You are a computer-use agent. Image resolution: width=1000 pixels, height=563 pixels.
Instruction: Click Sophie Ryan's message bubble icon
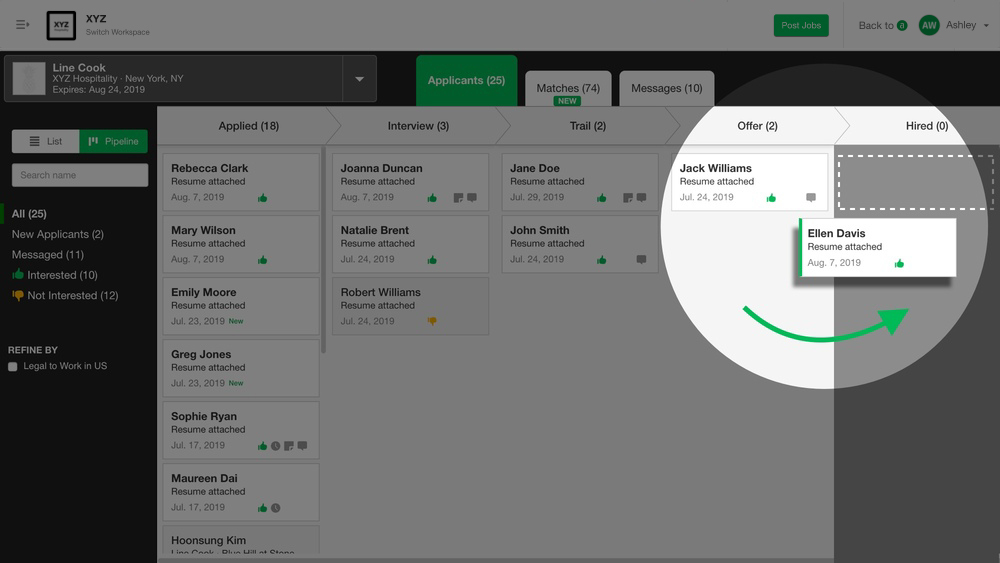pyautogui.click(x=302, y=446)
